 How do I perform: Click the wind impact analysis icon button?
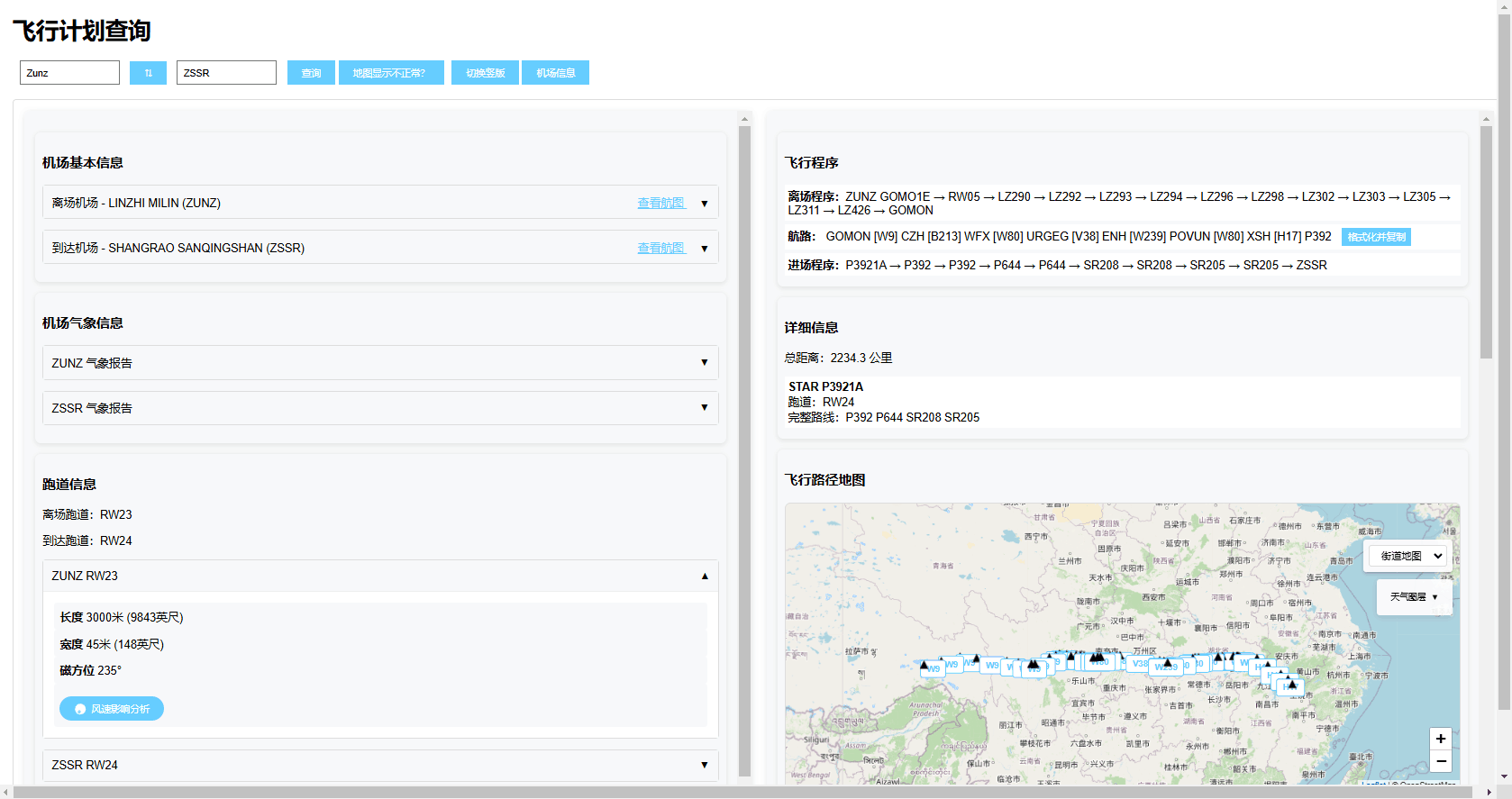pos(112,709)
